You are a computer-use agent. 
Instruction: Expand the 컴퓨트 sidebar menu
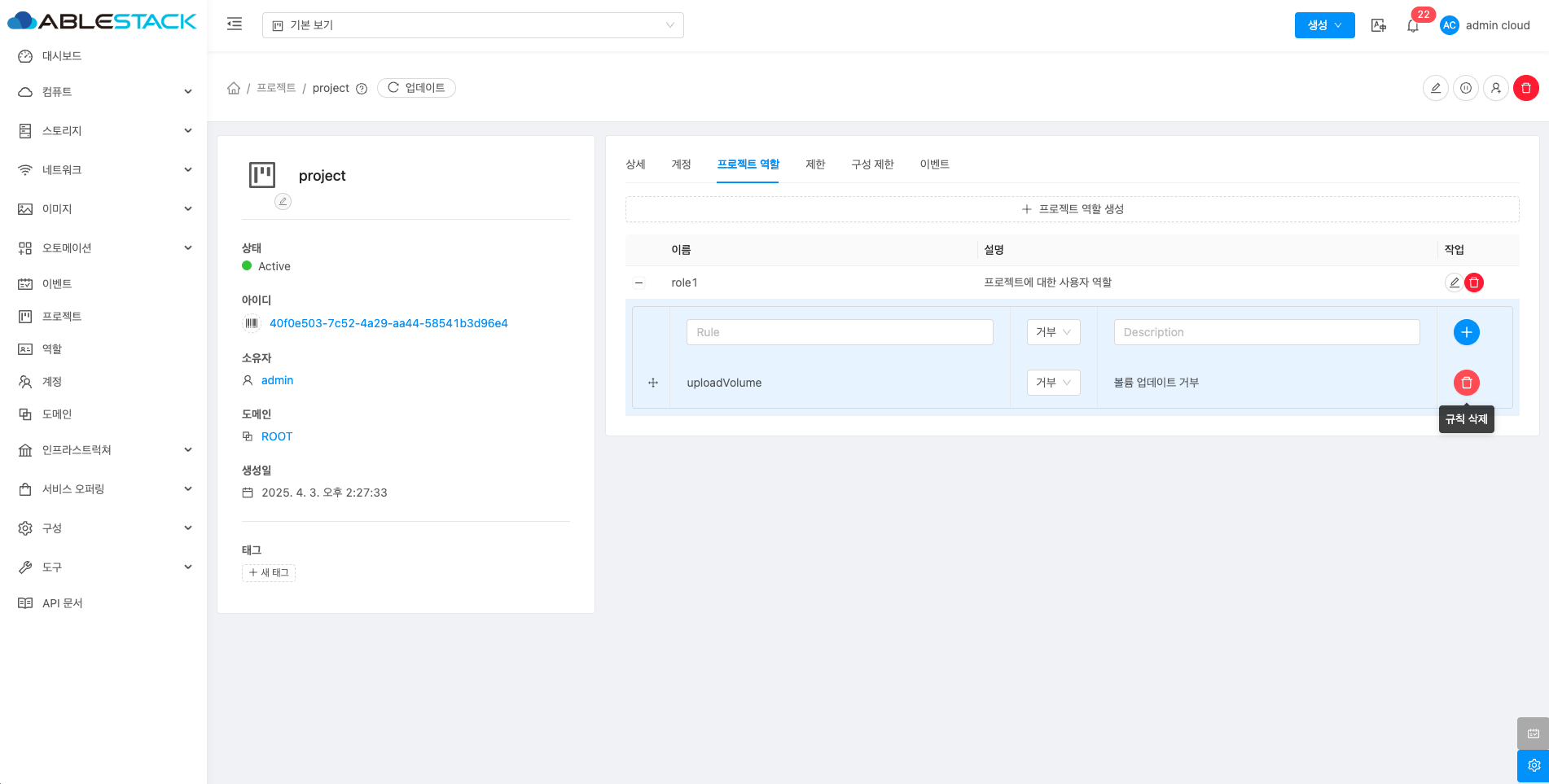click(x=103, y=92)
